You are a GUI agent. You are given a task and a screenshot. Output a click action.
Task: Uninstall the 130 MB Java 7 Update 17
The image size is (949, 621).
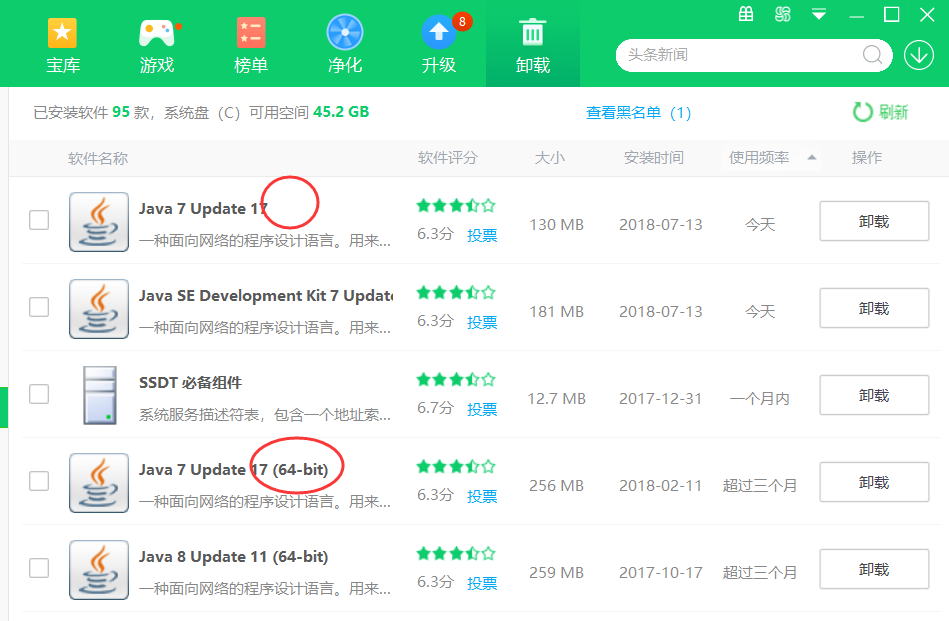click(874, 221)
